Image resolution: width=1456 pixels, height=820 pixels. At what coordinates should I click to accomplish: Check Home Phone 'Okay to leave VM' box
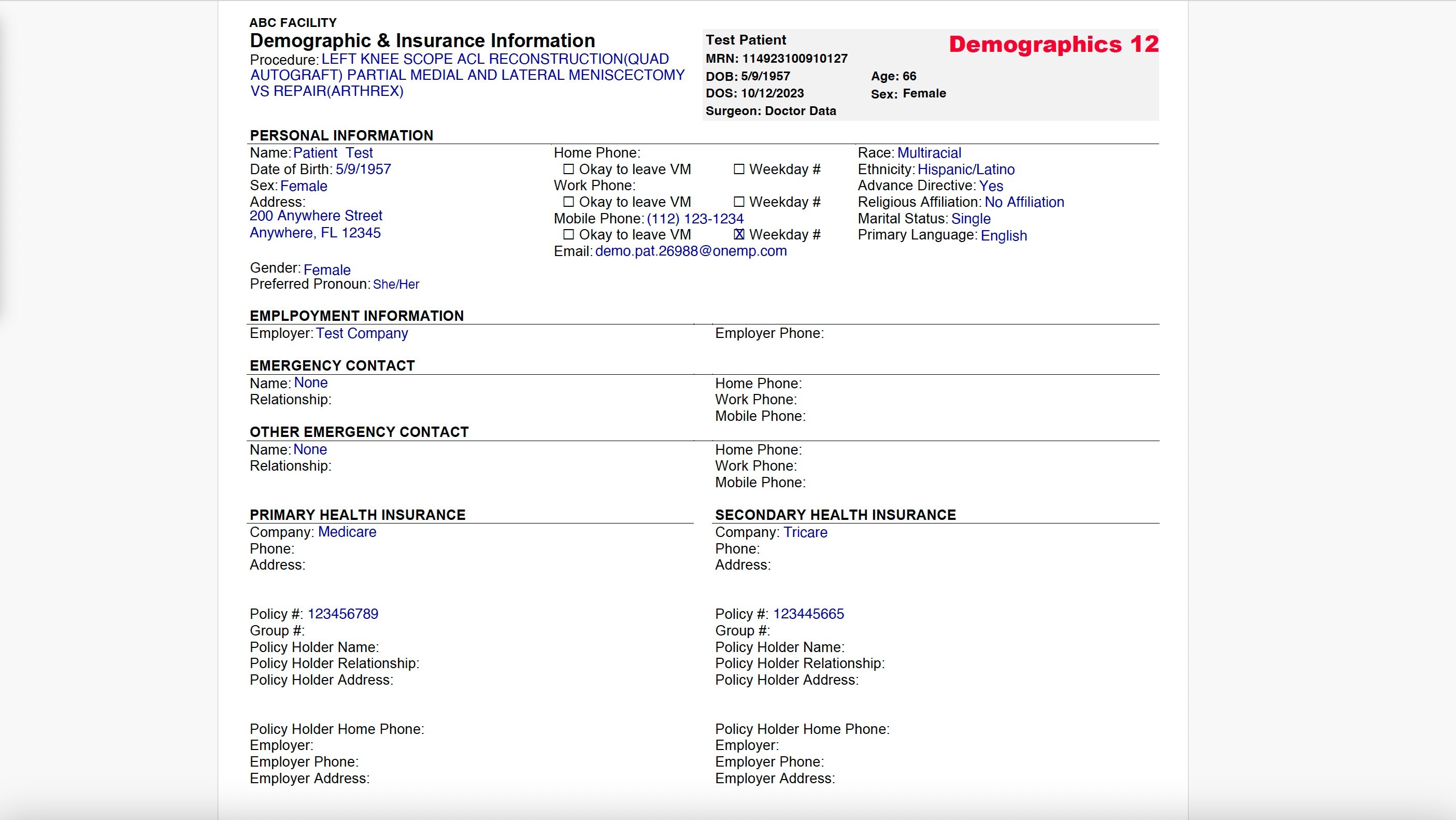pos(568,169)
